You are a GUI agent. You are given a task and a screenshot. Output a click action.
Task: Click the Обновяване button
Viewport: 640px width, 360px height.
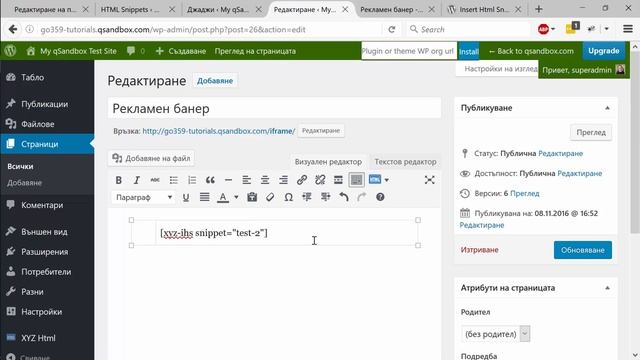click(582, 250)
